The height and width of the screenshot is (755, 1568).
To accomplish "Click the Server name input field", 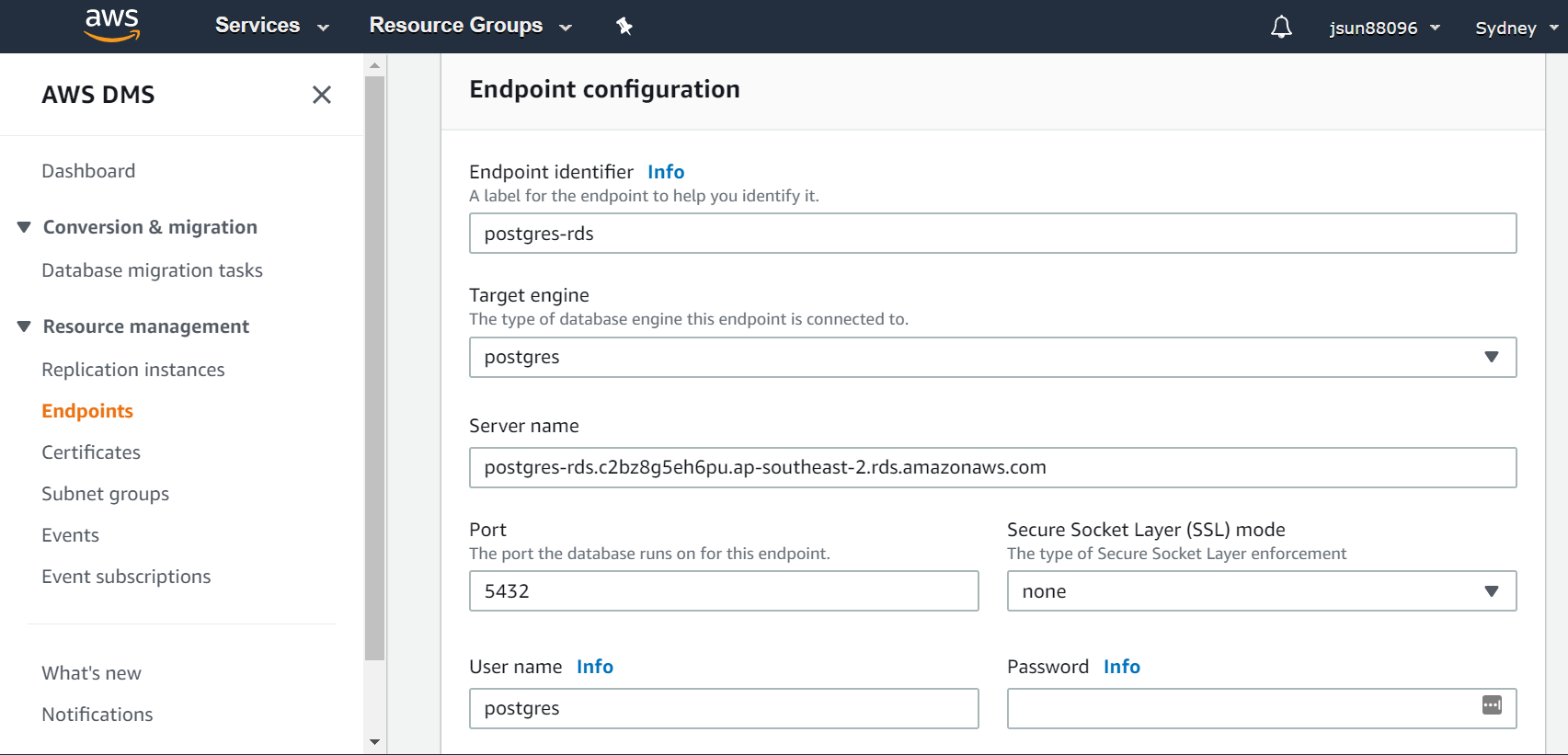I will (991, 467).
